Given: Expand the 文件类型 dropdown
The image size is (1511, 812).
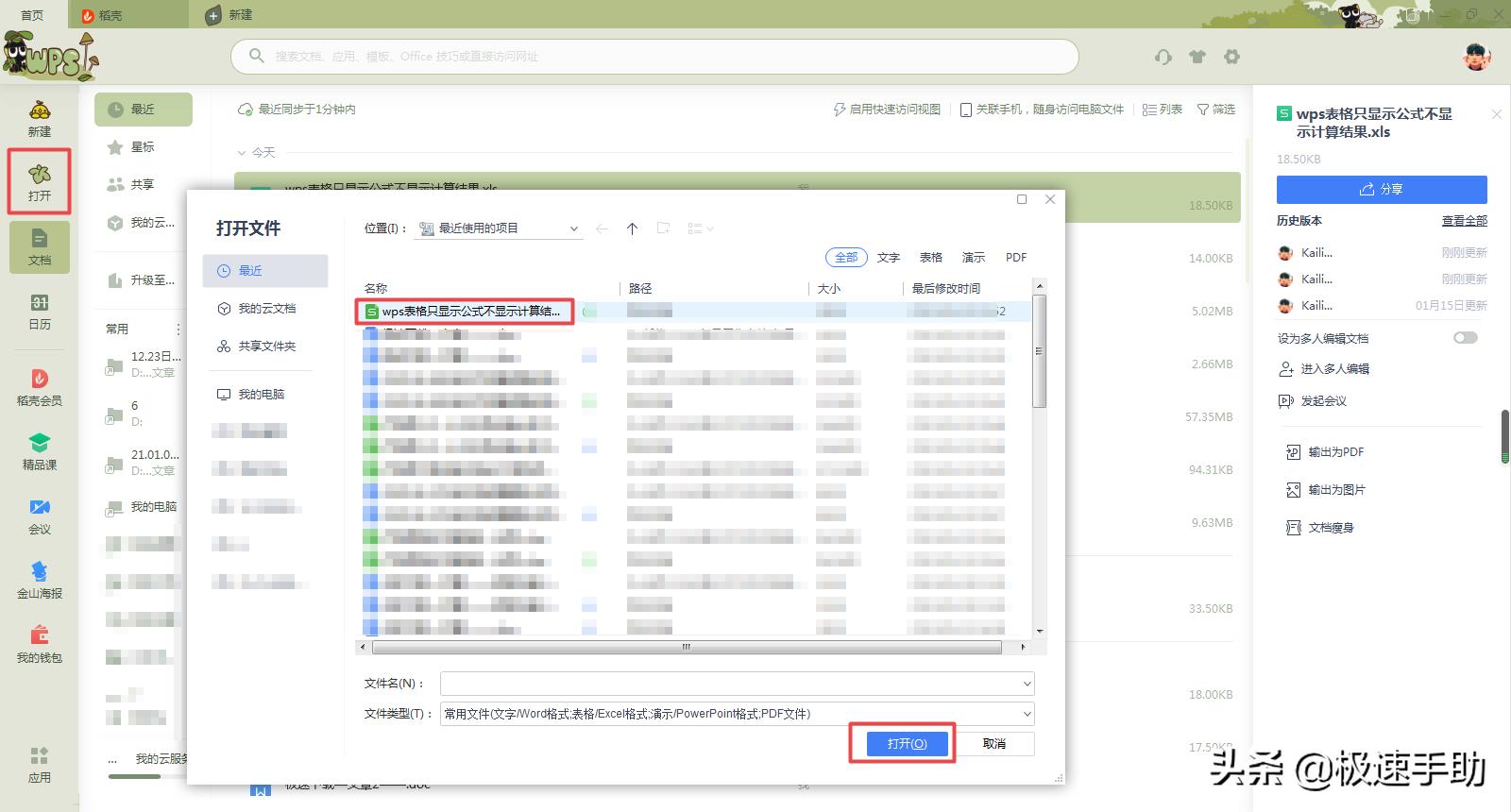Looking at the screenshot, I should [x=1027, y=714].
